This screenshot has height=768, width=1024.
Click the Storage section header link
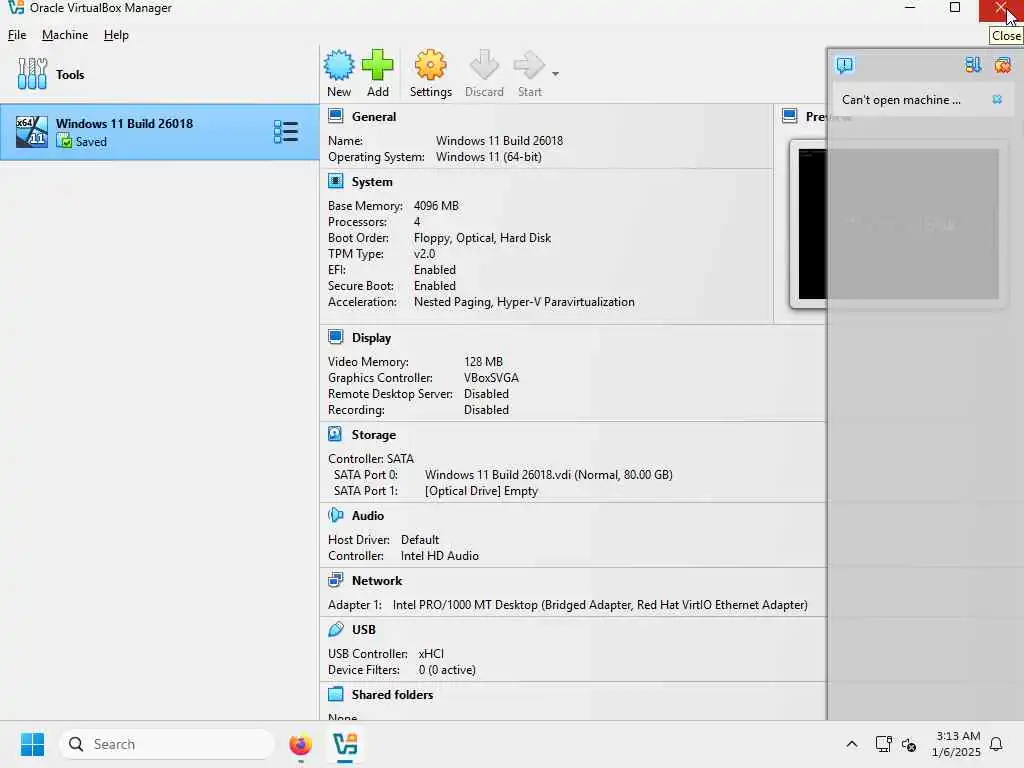(x=374, y=435)
